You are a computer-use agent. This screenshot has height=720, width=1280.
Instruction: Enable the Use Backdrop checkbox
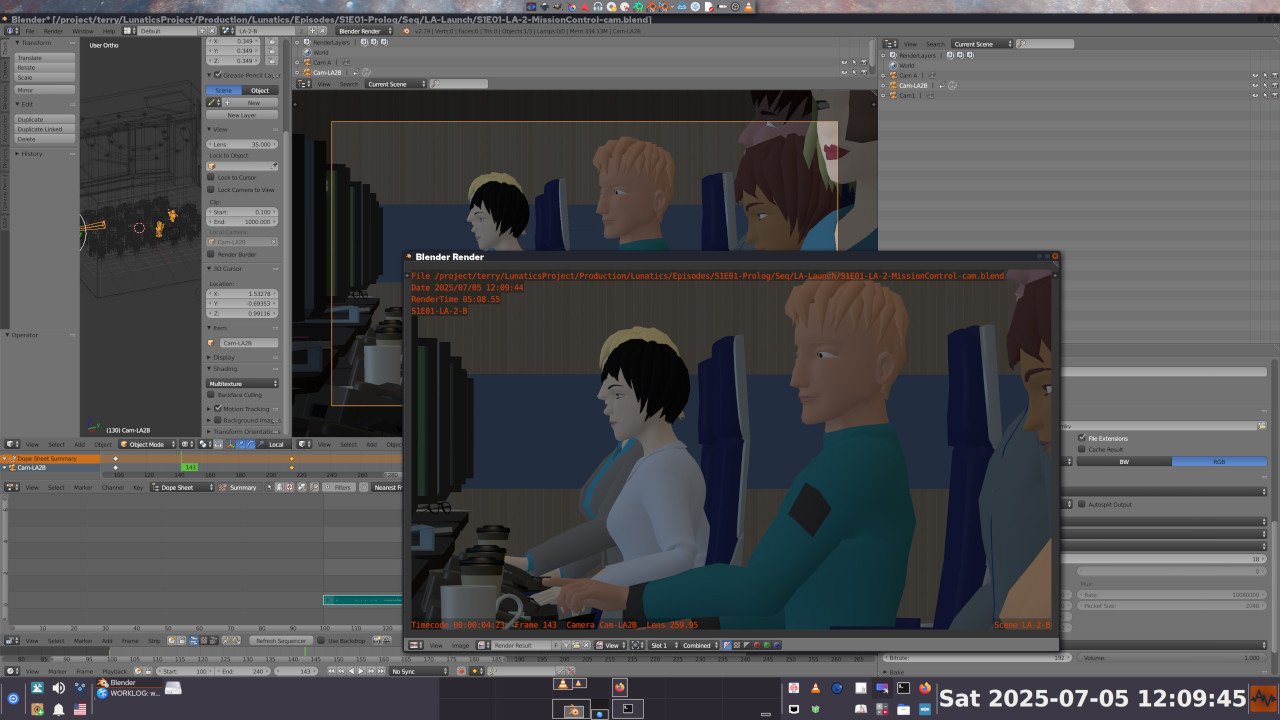tap(322, 640)
